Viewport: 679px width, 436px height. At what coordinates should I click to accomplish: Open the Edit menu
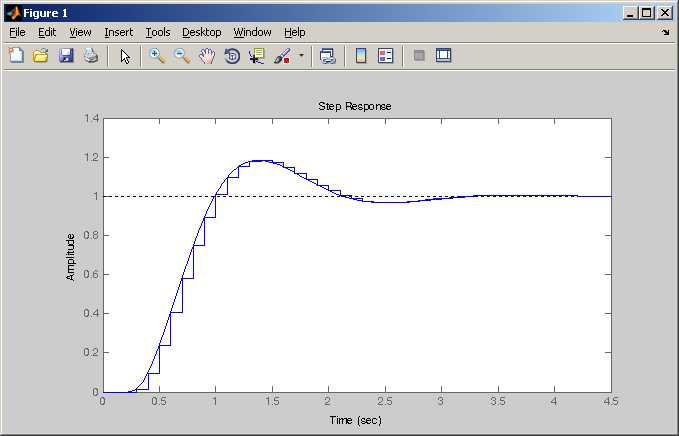click(x=47, y=32)
